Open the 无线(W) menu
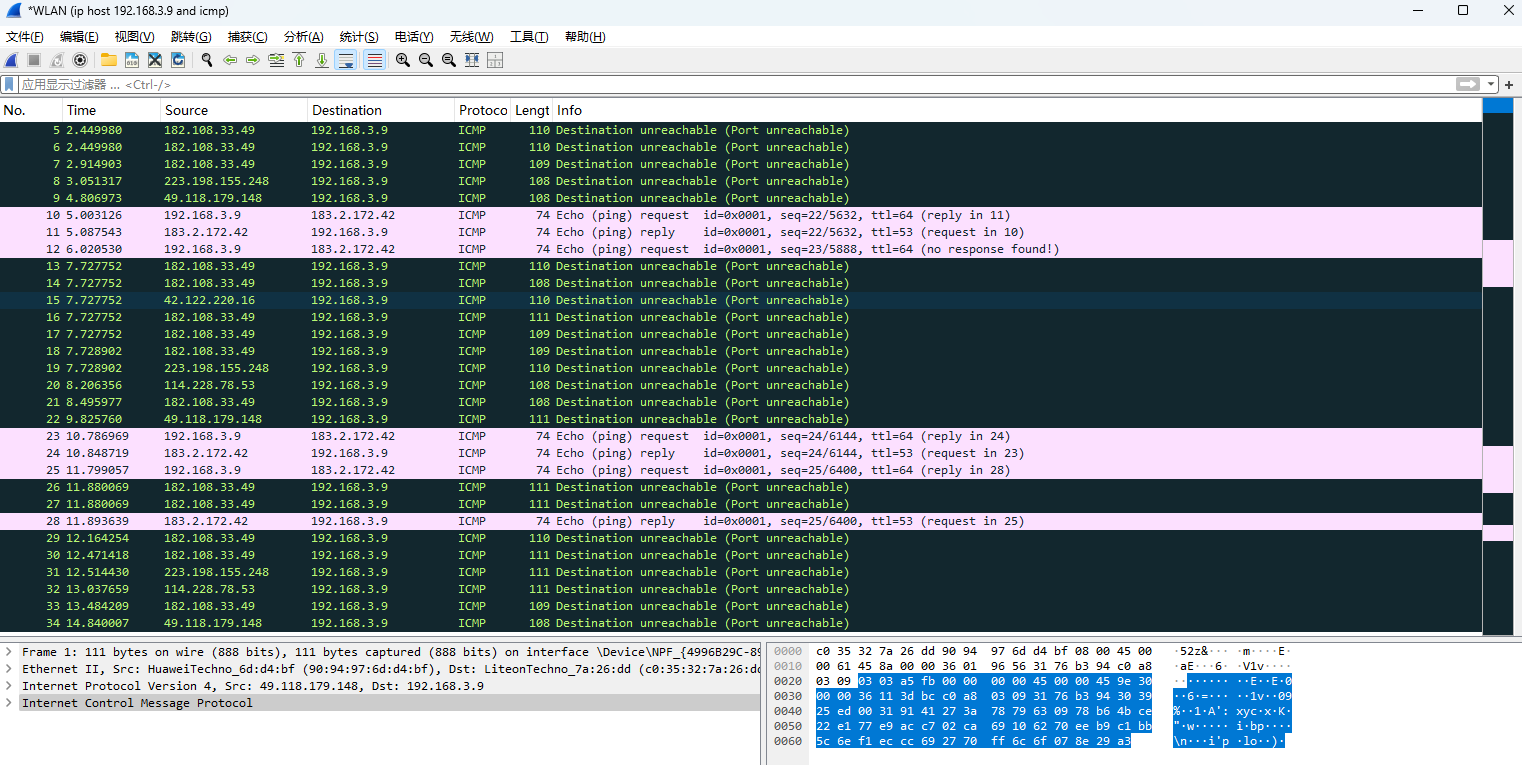 [471, 37]
